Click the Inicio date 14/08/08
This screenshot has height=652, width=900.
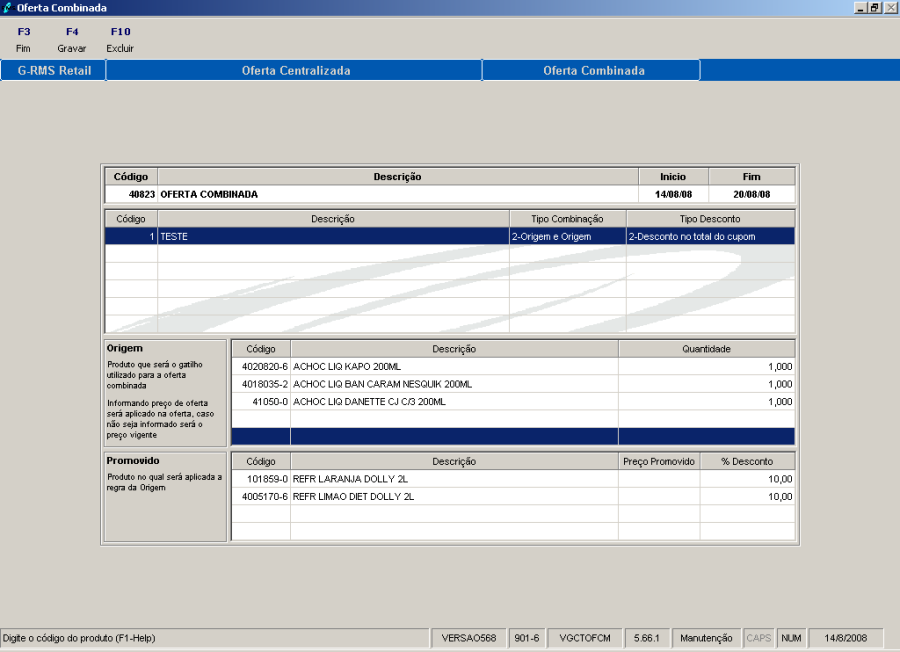pyautogui.click(x=673, y=194)
